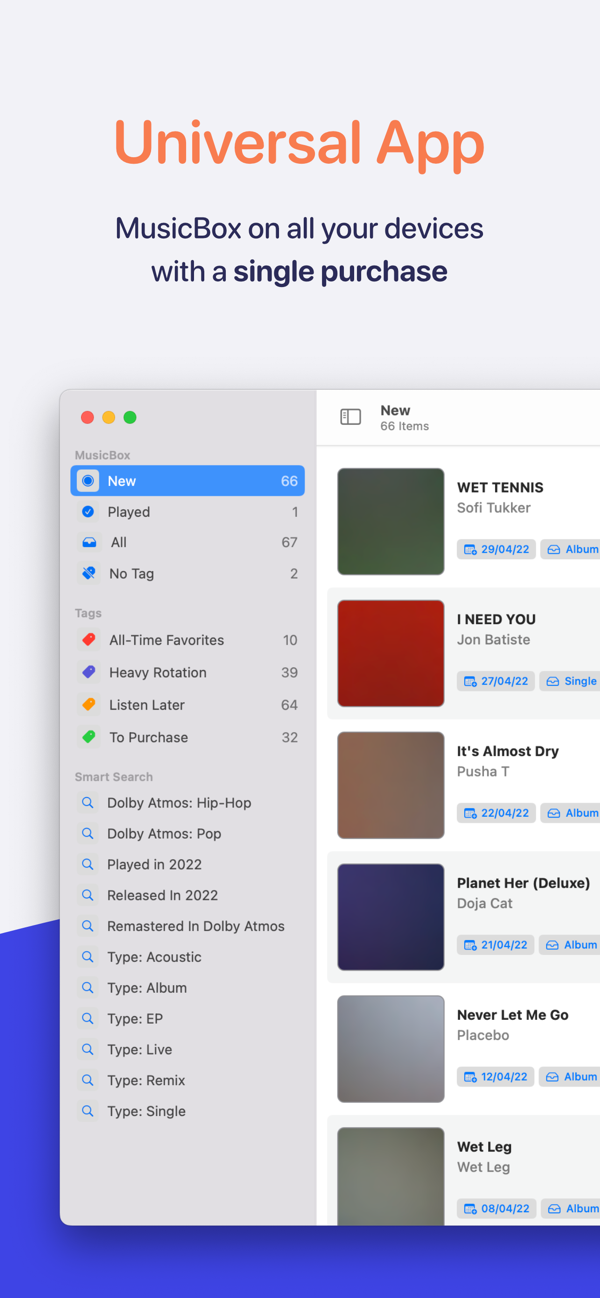Click magnifier icon beside Type: Acoustic
The height and width of the screenshot is (1298, 600).
(88, 957)
